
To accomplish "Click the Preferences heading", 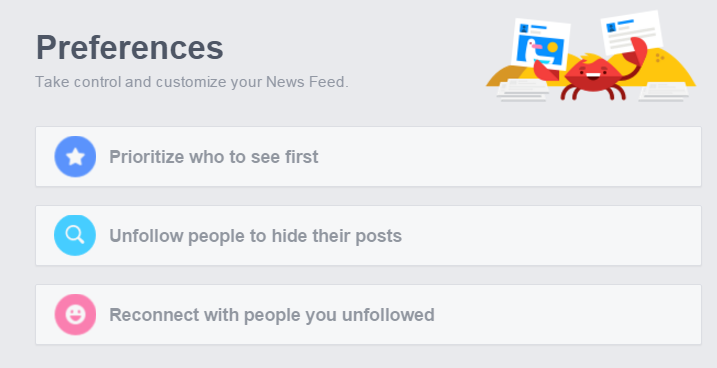I will tap(129, 47).
